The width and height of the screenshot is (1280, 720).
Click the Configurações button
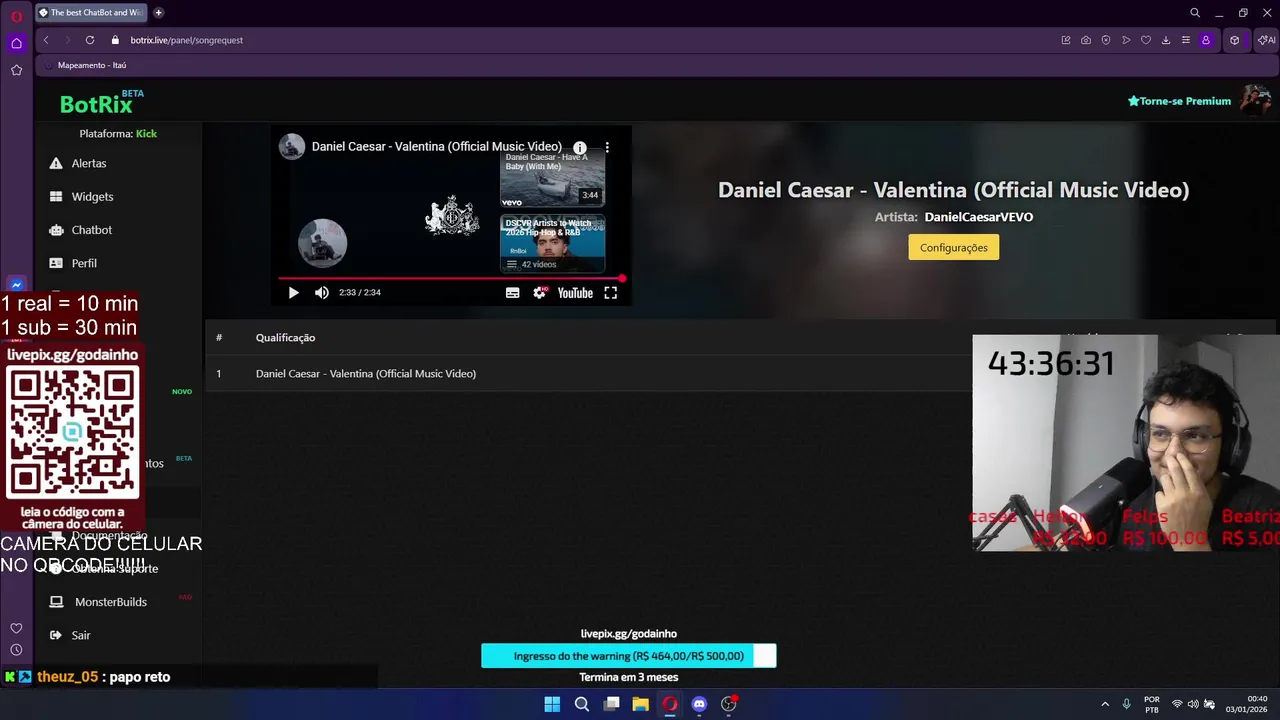pos(953,248)
